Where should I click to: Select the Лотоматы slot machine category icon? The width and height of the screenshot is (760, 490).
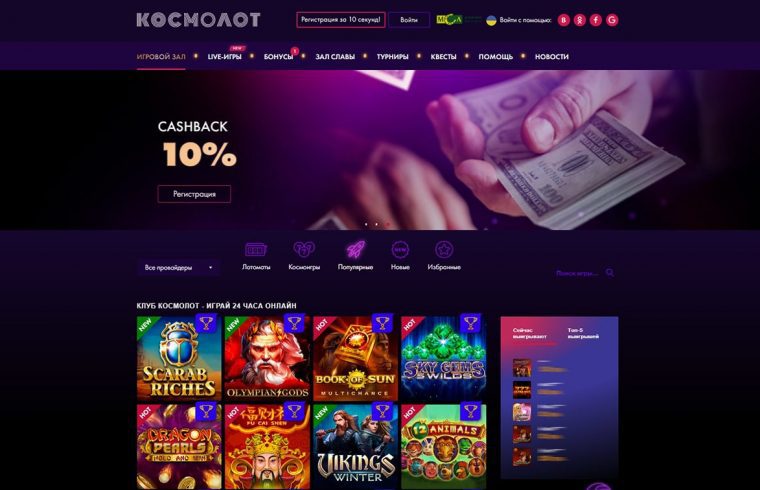pyautogui.click(x=256, y=250)
